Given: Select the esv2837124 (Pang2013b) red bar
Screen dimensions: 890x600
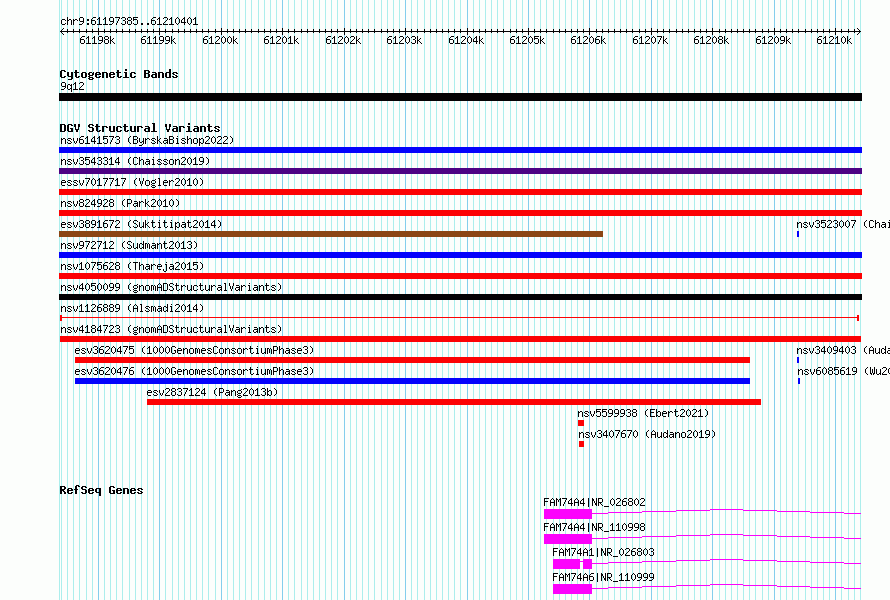Looking at the screenshot, I should point(454,402).
